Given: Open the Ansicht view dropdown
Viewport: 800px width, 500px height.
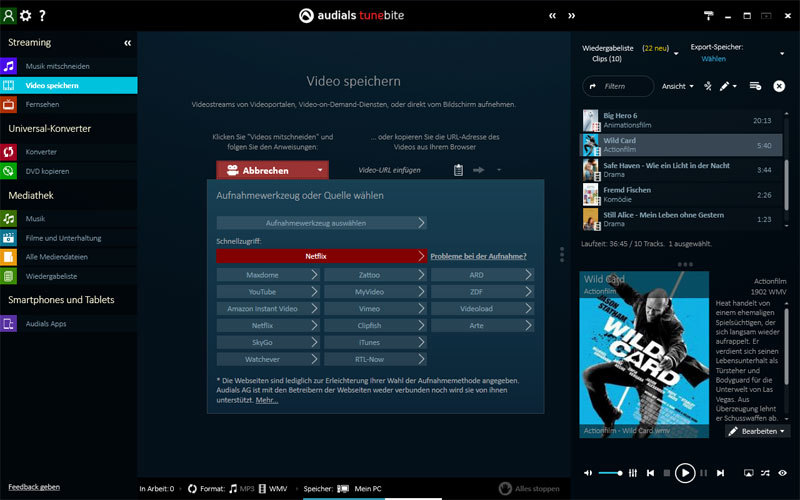Looking at the screenshot, I should (678, 86).
